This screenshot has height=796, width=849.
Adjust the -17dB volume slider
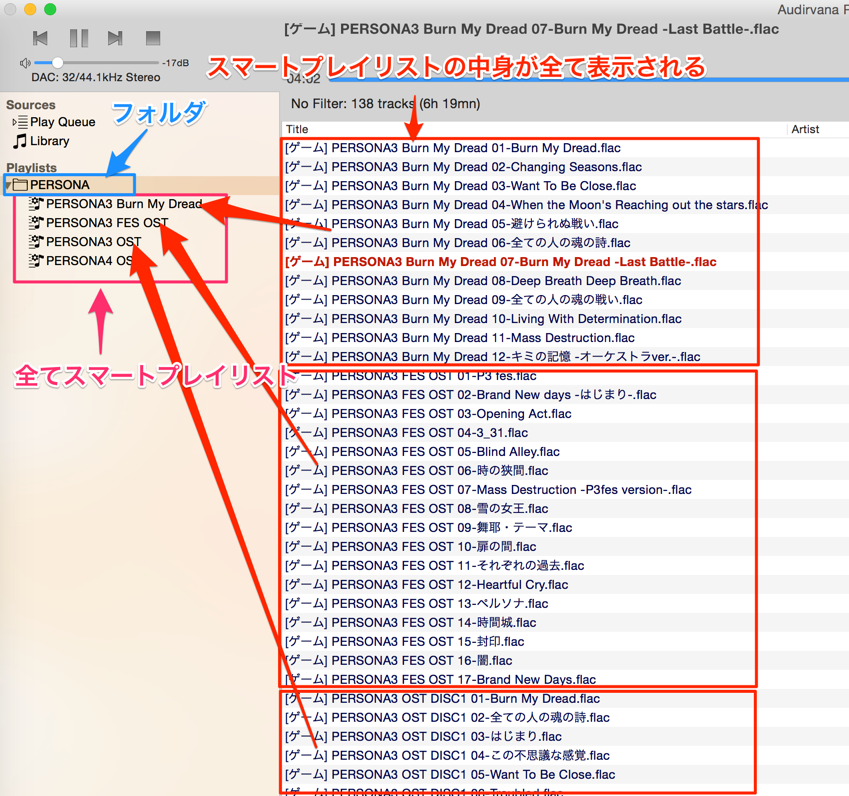coord(57,61)
